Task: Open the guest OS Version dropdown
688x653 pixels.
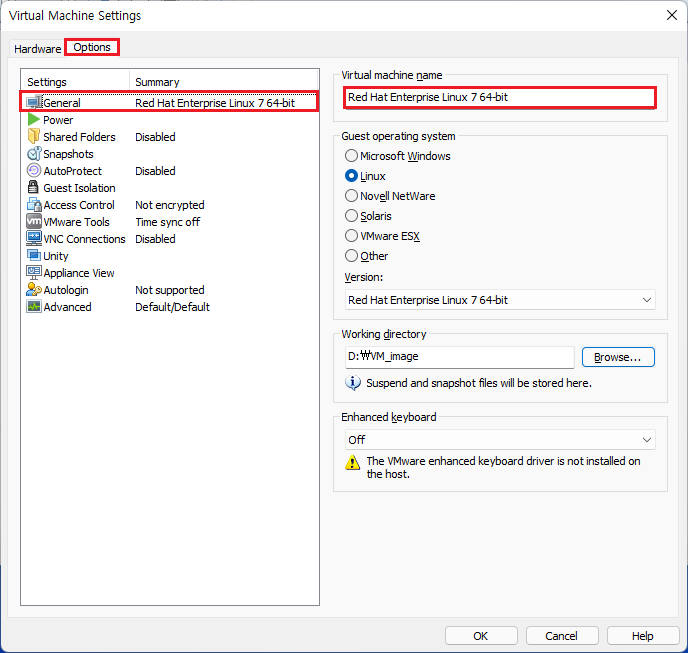Action: (x=500, y=300)
